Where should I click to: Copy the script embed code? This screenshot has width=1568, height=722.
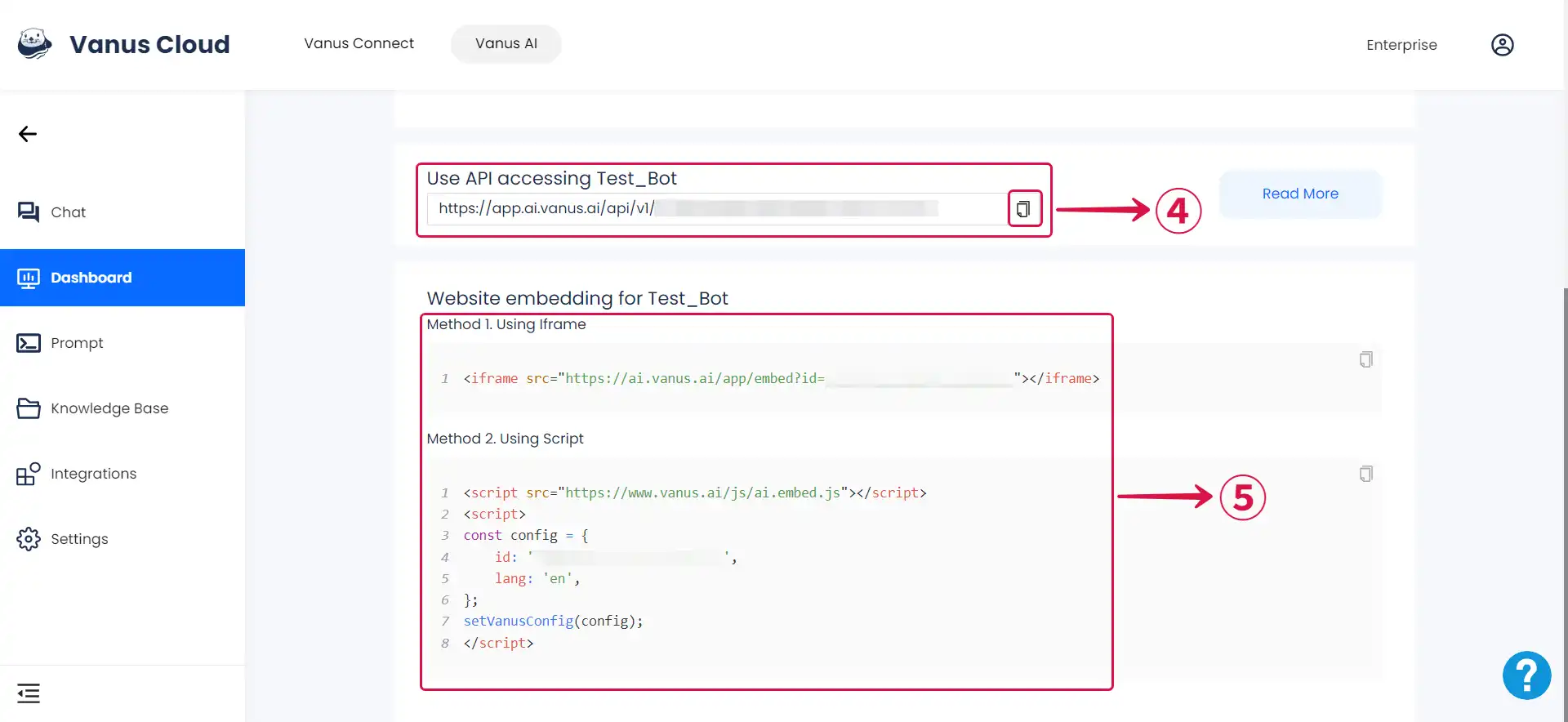(1365, 474)
